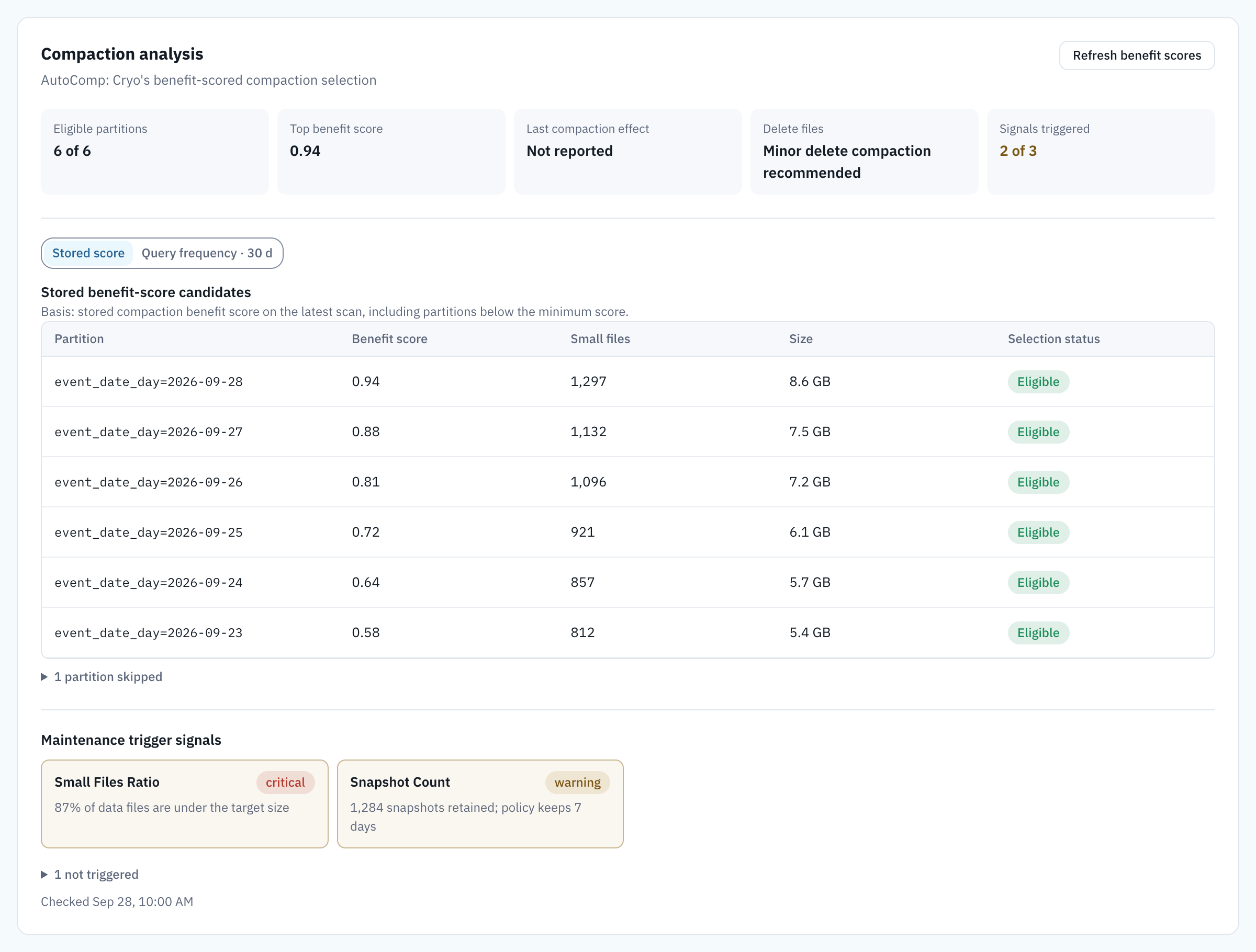
Task: Select partition event_date_day=2026-09-28
Action: pos(148,382)
